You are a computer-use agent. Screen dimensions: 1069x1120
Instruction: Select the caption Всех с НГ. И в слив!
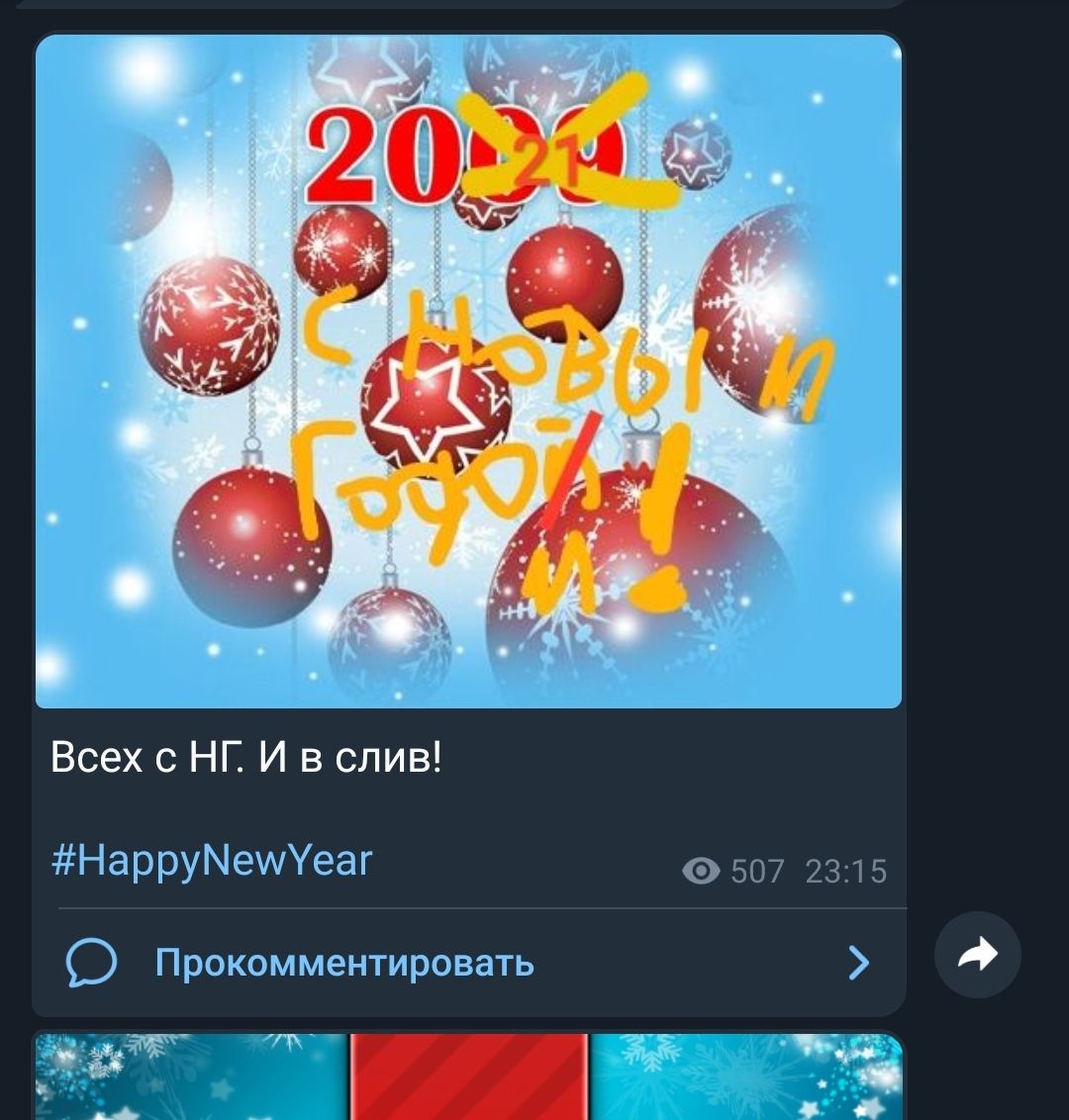pos(246,757)
